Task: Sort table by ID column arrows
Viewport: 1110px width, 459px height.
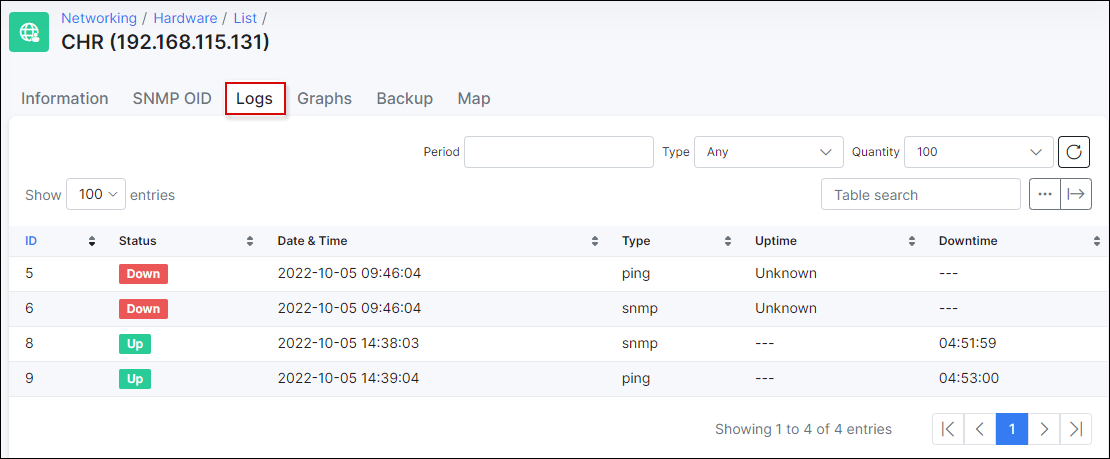Action: (x=91, y=242)
